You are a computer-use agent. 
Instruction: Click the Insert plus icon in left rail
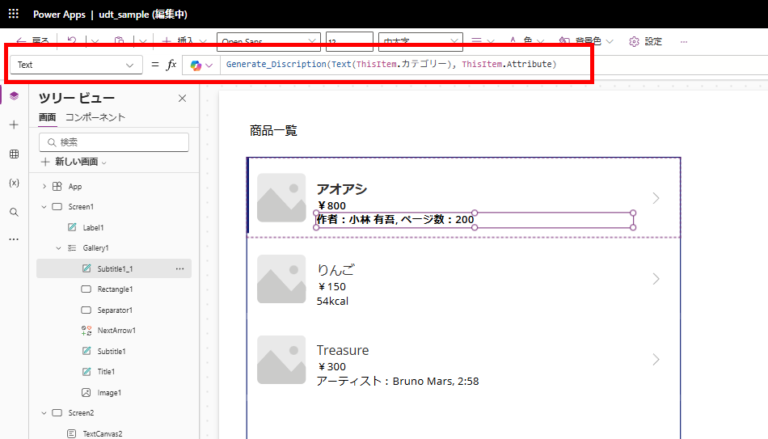click(13, 125)
